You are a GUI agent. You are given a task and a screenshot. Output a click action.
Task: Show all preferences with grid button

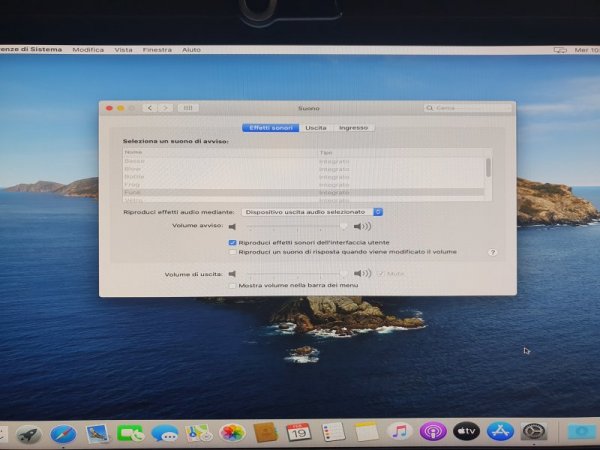coord(188,108)
